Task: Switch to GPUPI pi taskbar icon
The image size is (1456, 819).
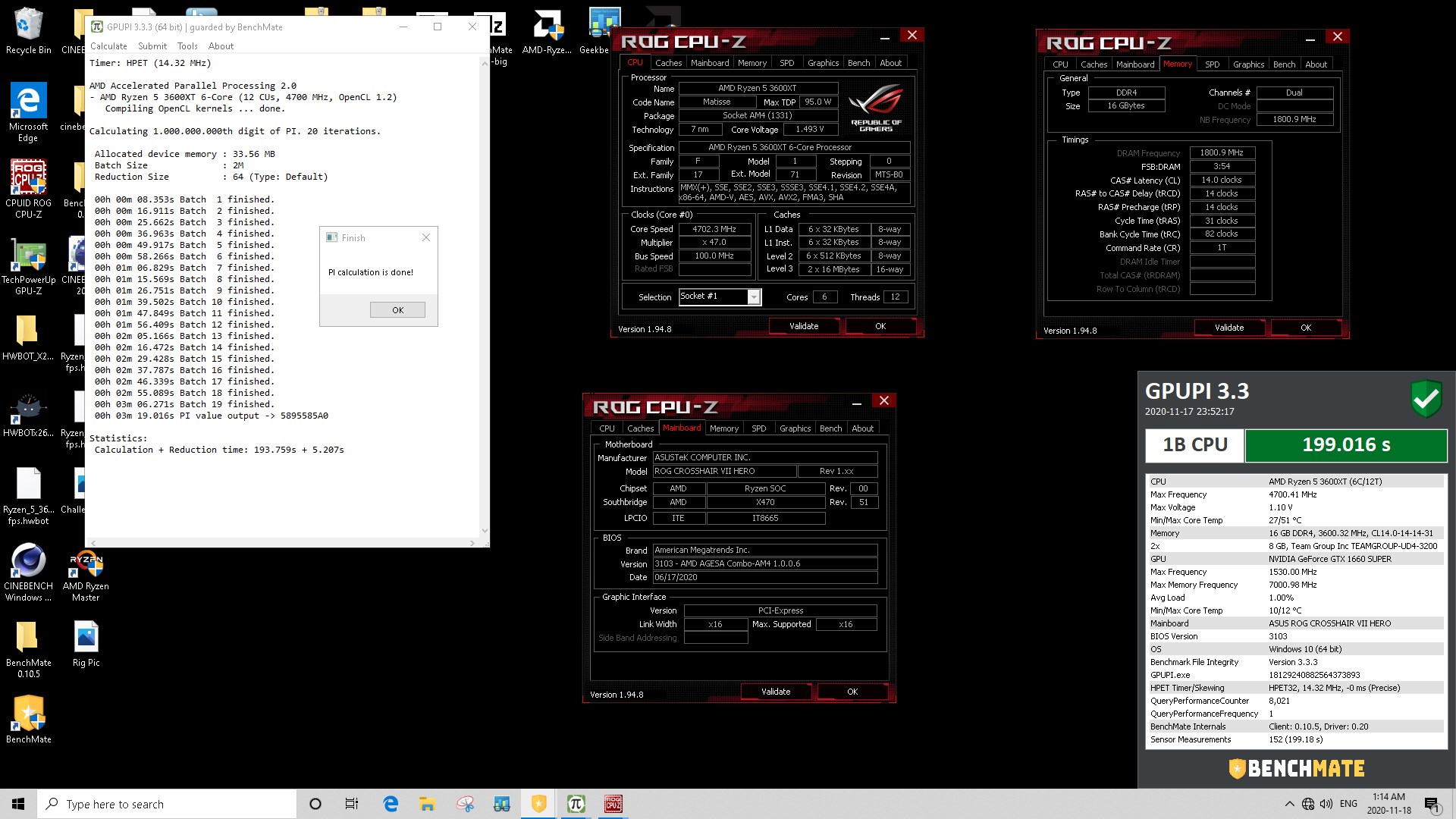Action: pyautogui.click(x=576, y=804)
